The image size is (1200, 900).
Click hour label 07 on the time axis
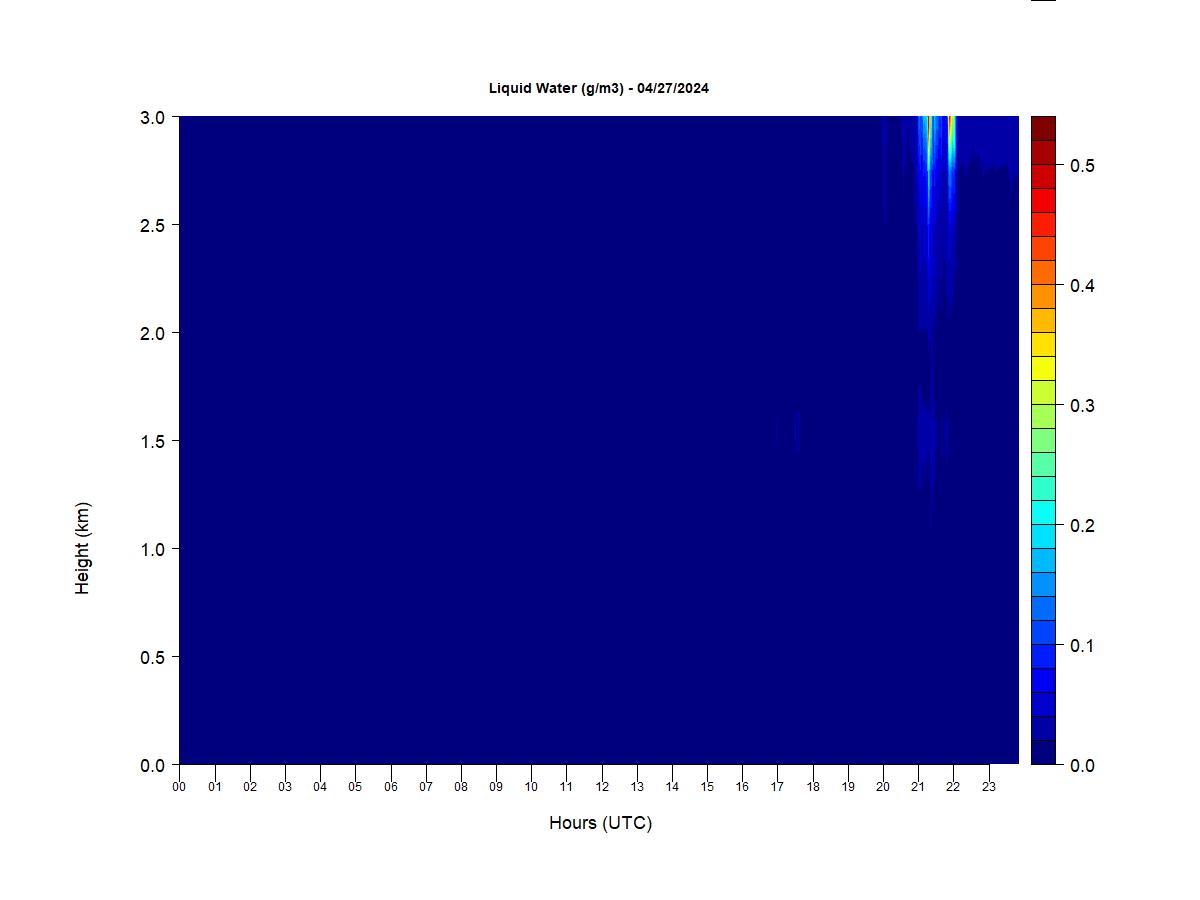coord(426,787)
